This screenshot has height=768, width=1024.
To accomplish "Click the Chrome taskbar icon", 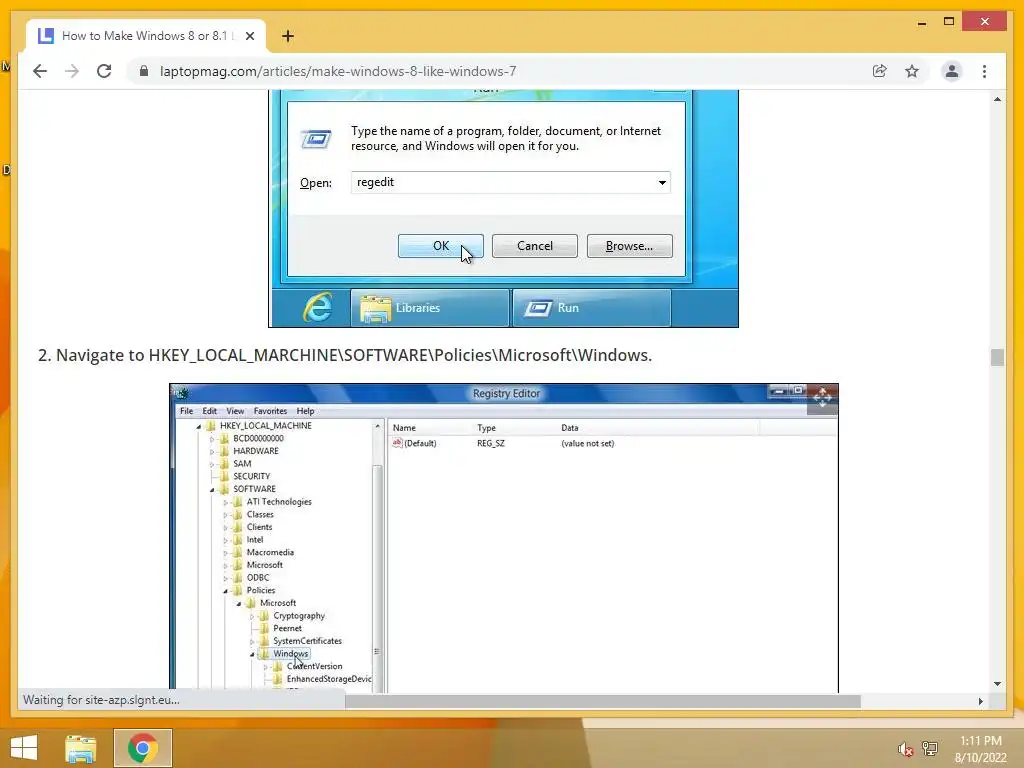I will 143,748.
